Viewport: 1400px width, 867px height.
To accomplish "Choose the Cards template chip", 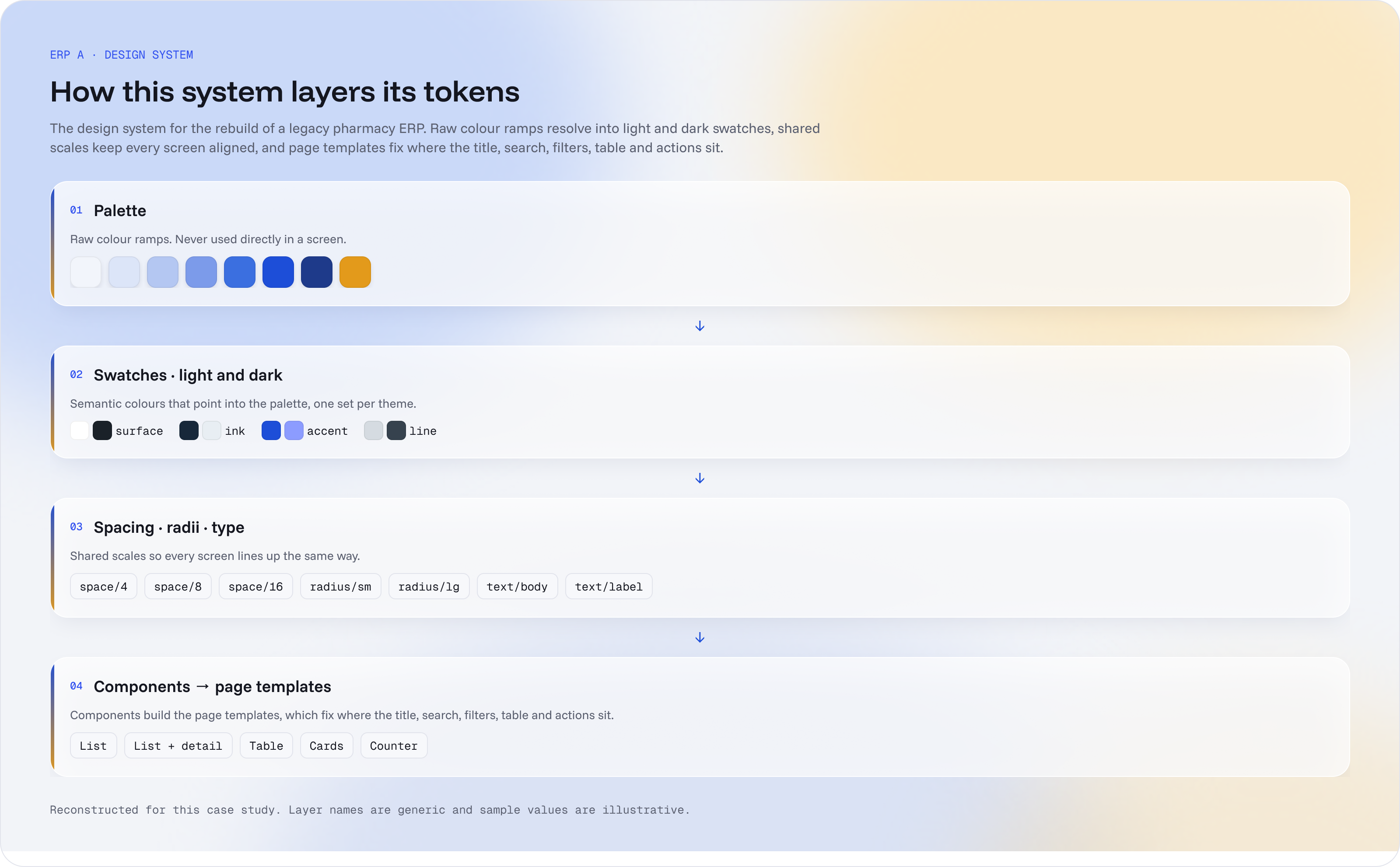I will click(326, 746).
